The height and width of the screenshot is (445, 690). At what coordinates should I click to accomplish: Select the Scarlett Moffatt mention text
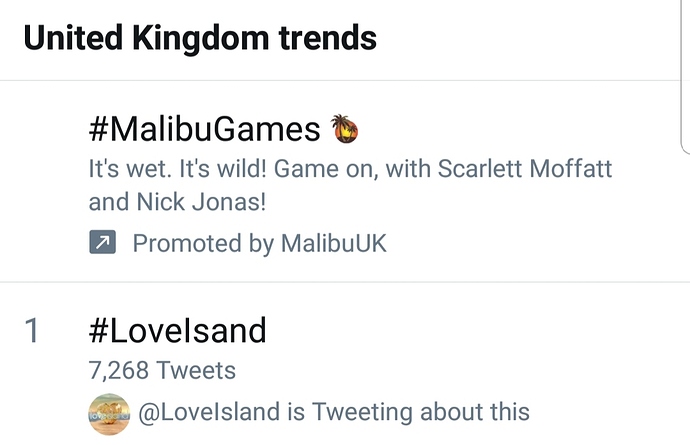click(525, 169)
